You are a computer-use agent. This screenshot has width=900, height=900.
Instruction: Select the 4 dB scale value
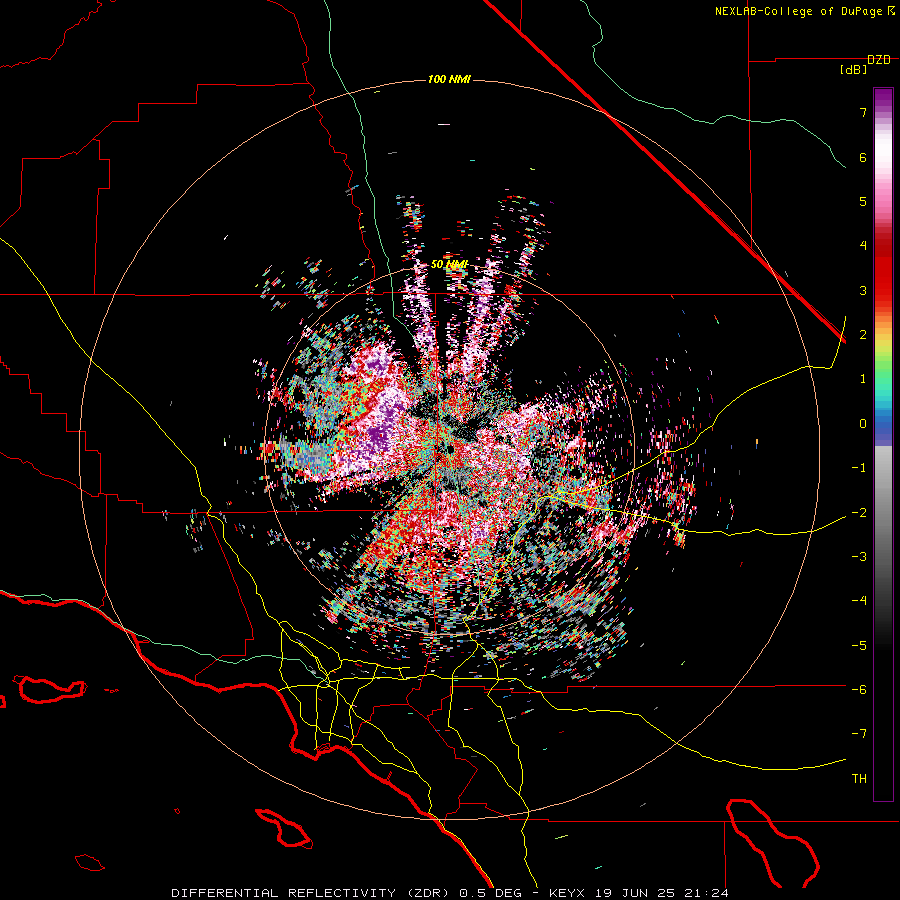tap(863, 246)
